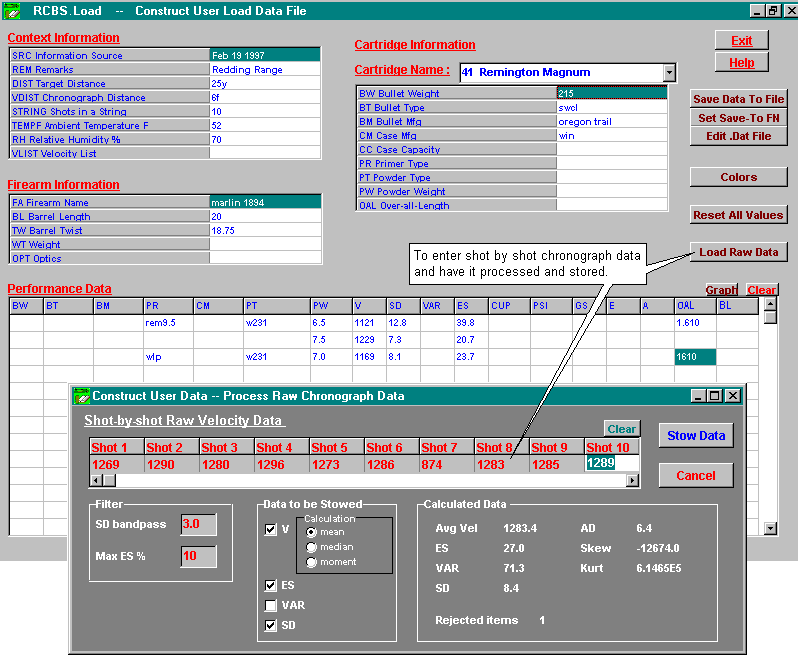
Task: Click down arrow of performance table scrollbar
Action: pos(770,528)
